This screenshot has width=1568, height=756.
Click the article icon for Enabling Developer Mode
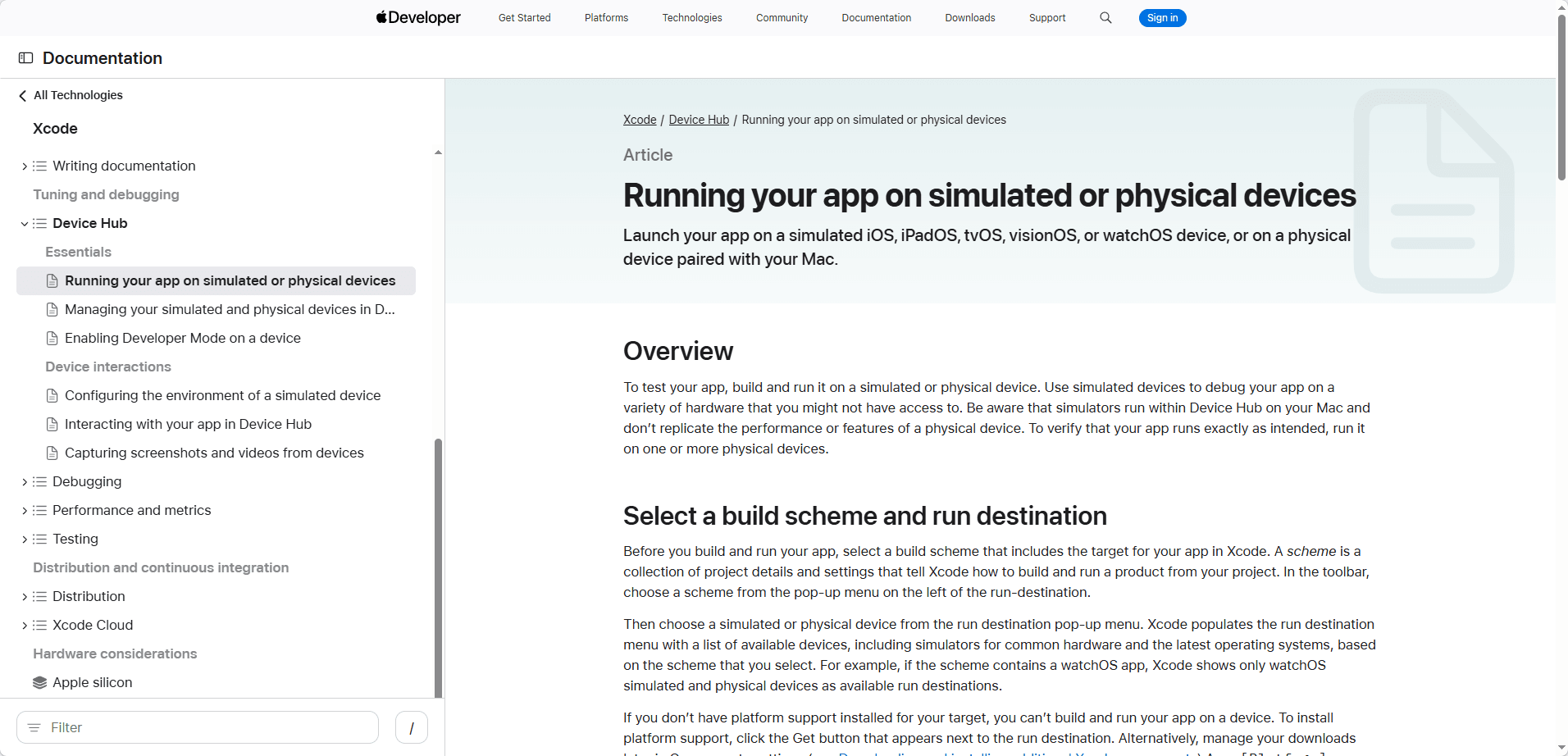point(52,338)
